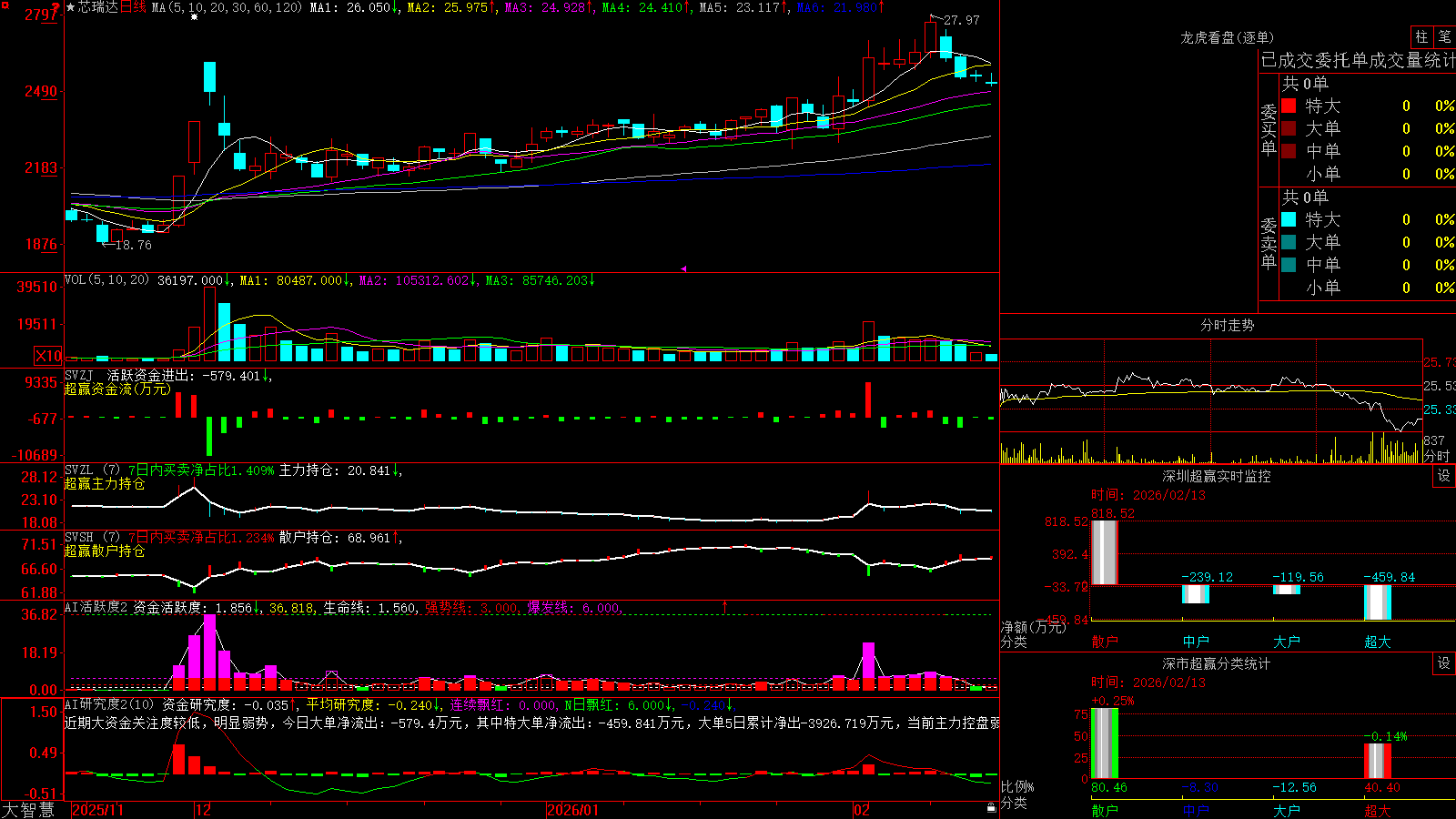The image size is (1456, 819).
Task: Click the red 日线 period label
Action: click(x=133, y=7)
